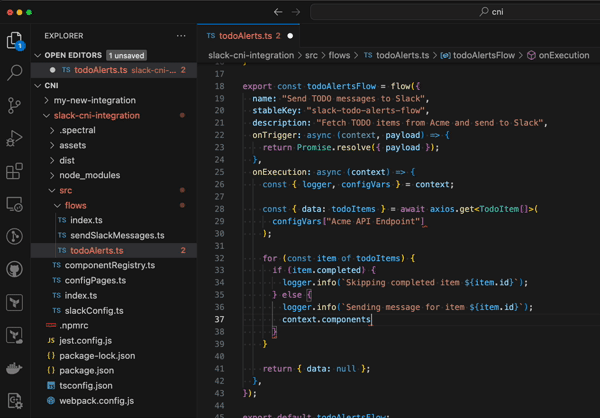Open the Git Graph icon in activity bar
The image size is (600, 418).
point(15,237)
